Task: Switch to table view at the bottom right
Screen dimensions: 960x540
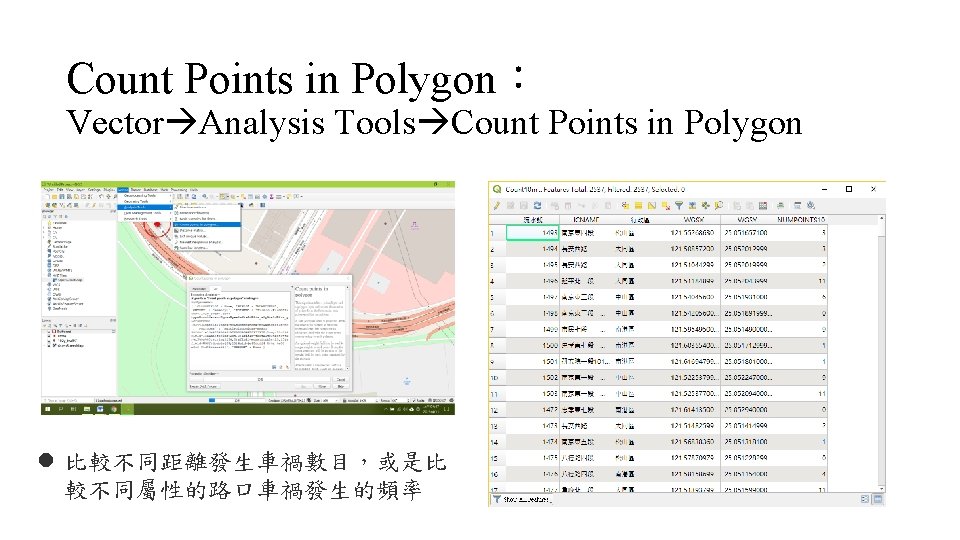Action: pyautogui.click(x=877, y=499)
